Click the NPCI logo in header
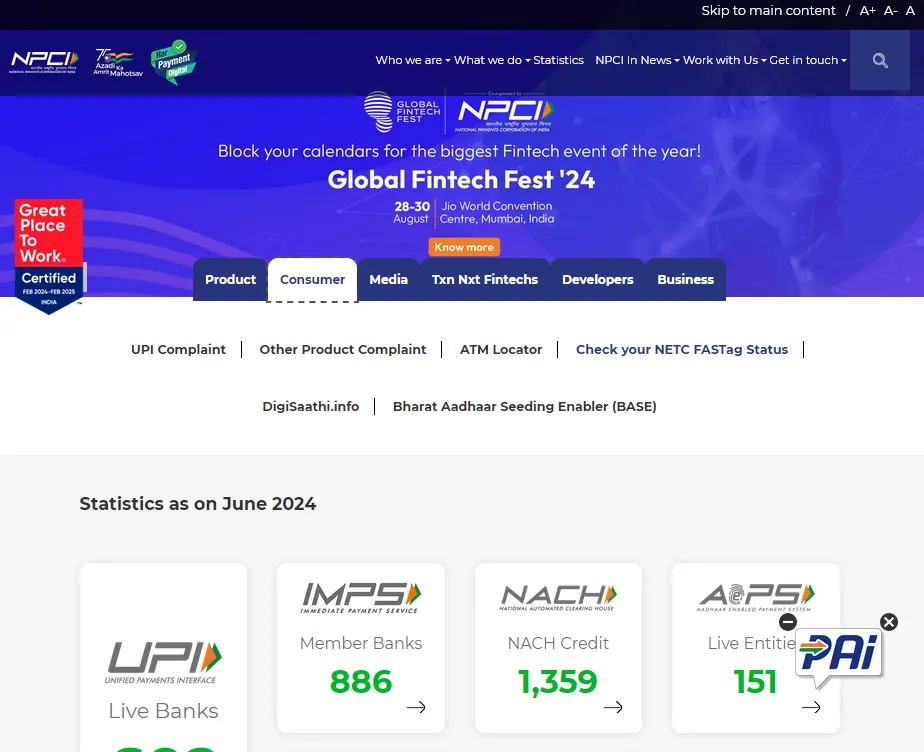 tap(44, 62)
